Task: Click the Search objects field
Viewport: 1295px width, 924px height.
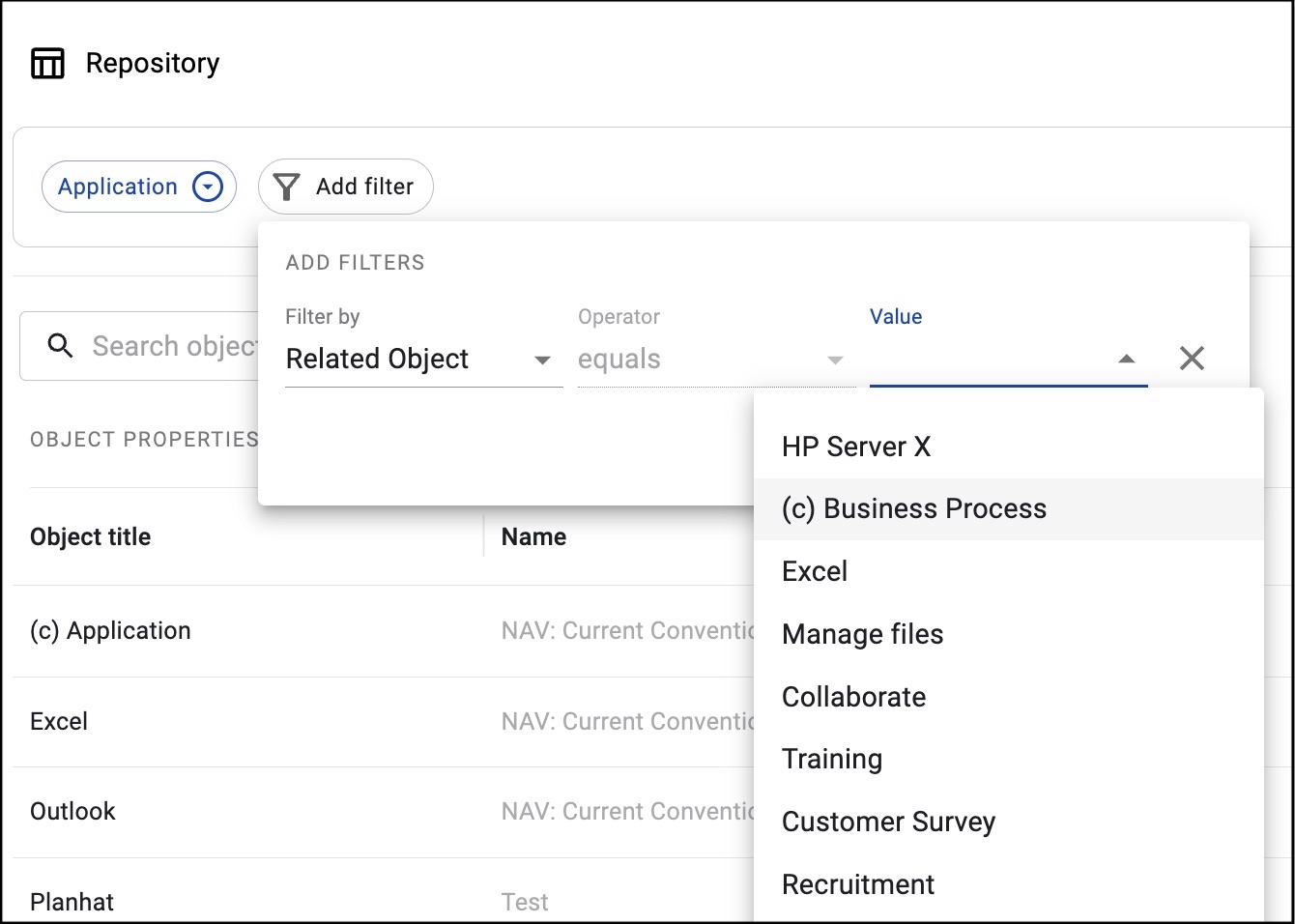Action: pos(140,346)
